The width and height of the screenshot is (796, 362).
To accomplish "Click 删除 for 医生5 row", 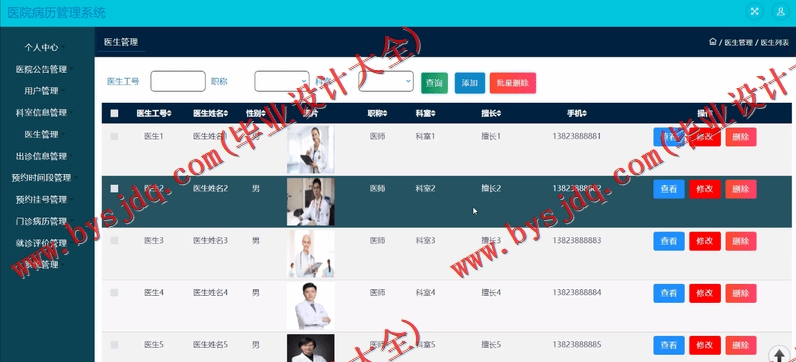I will pyautogui.click(x=741, y=345).
